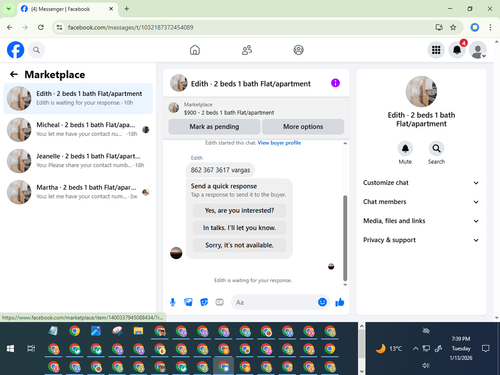Send quick response 'Yes, are you interested?'
The height and width of the screenshot is (375, 500).
coord(239,210)
